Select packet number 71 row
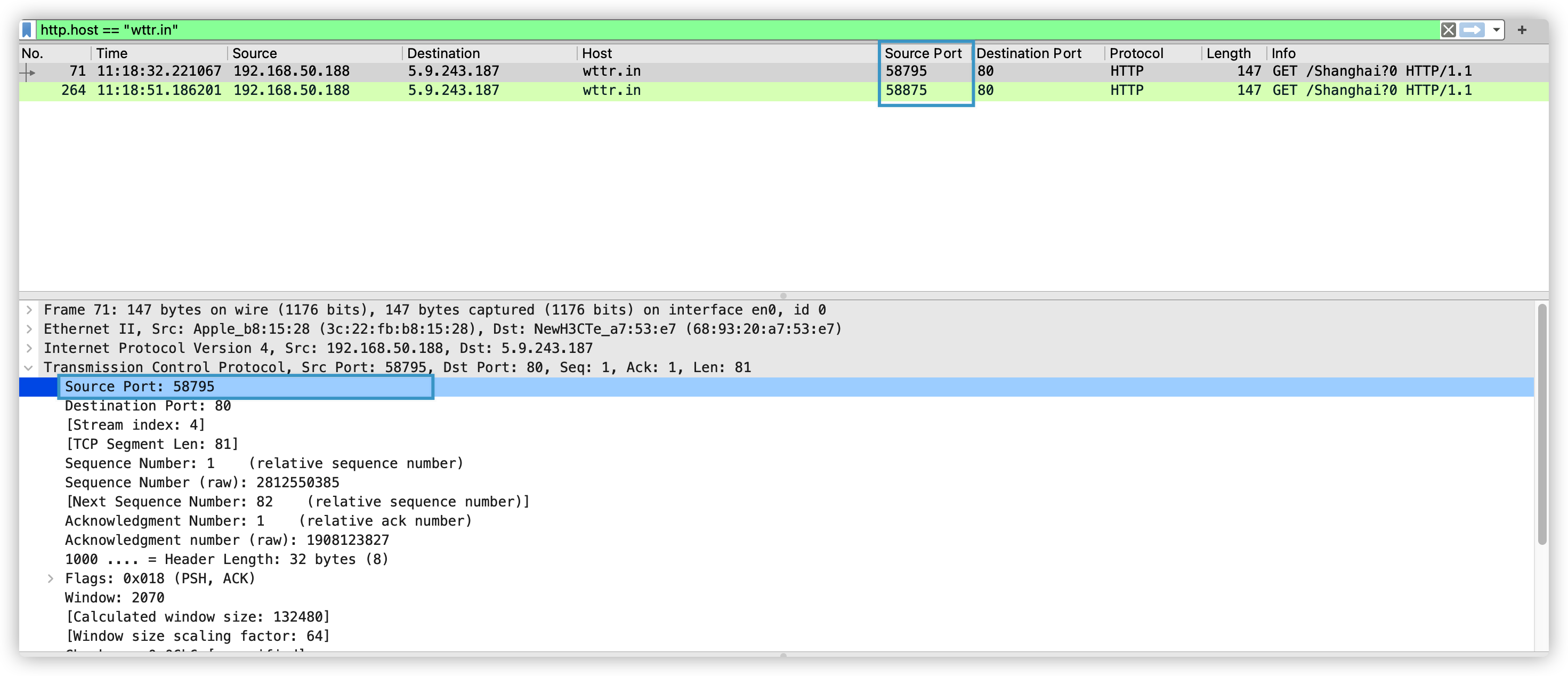Image resolution: width=1568 pixels, height=676 pixels. (783, 71)
